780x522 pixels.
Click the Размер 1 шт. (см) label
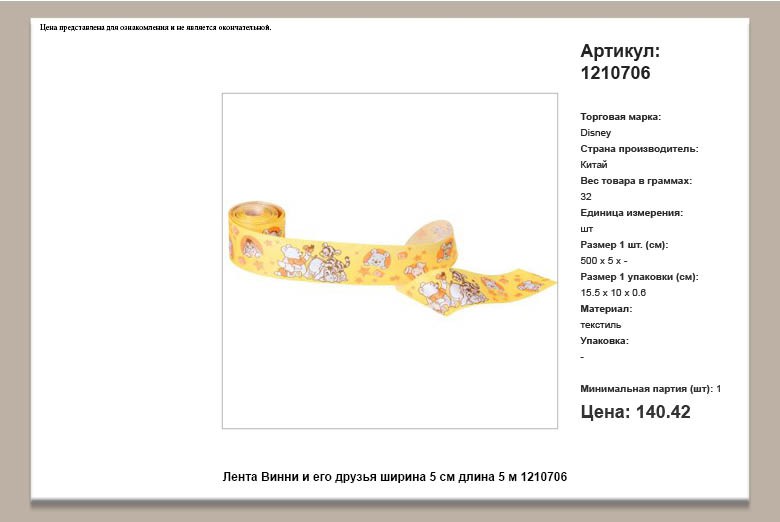click(624, 245)
